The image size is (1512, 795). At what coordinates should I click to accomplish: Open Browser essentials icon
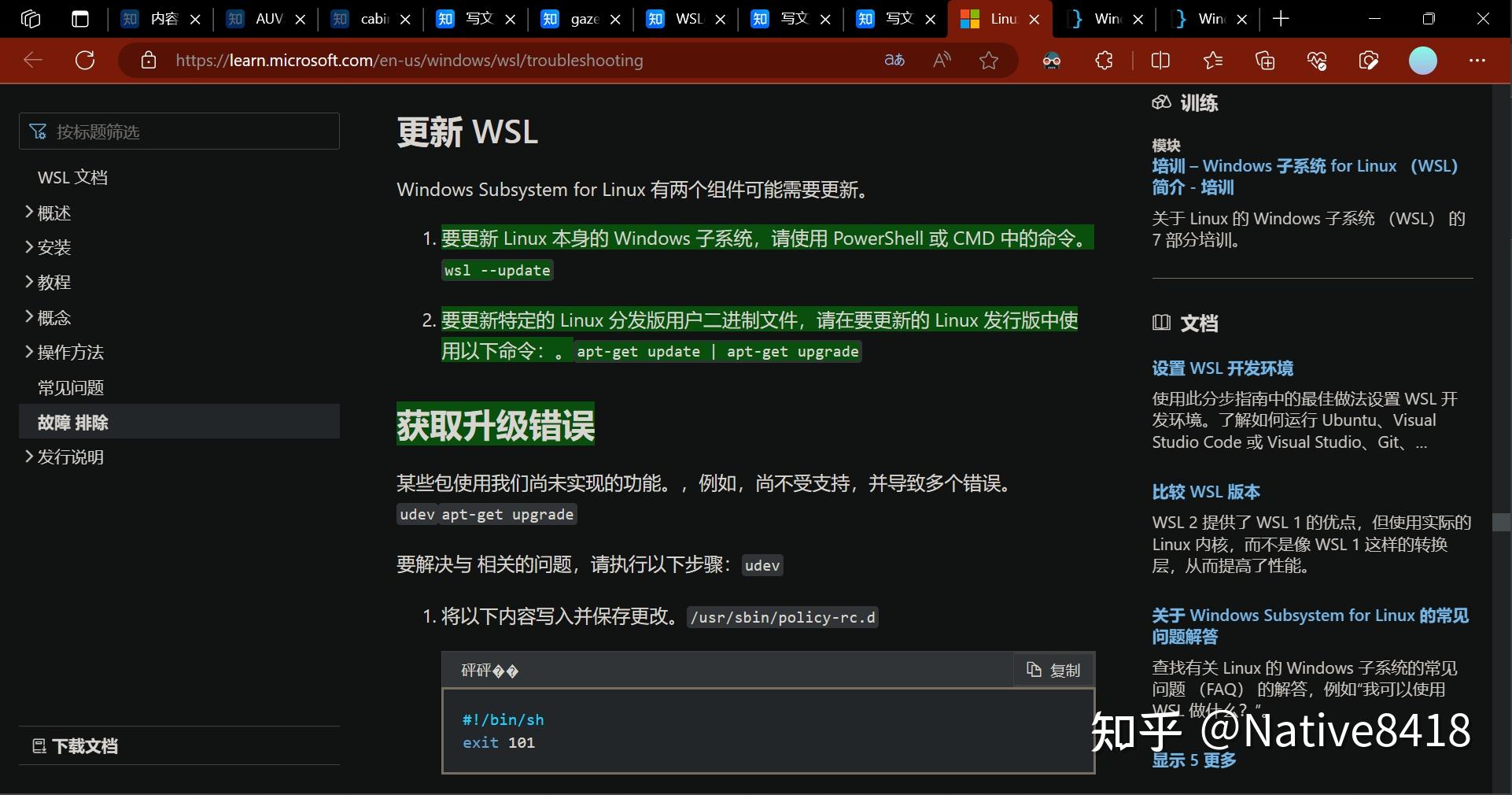tap(1318, 60)
